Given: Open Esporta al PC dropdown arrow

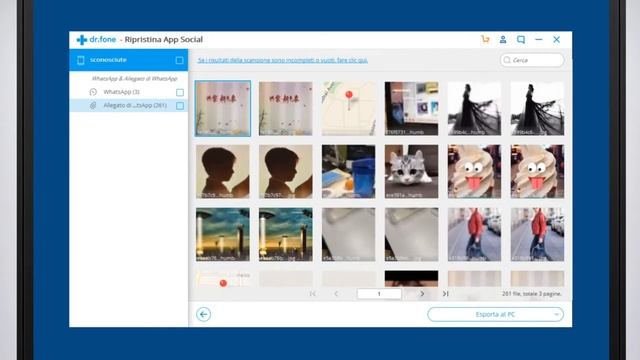Looking at the screenshot, I should pyautogui.click(x=556, y=314).
